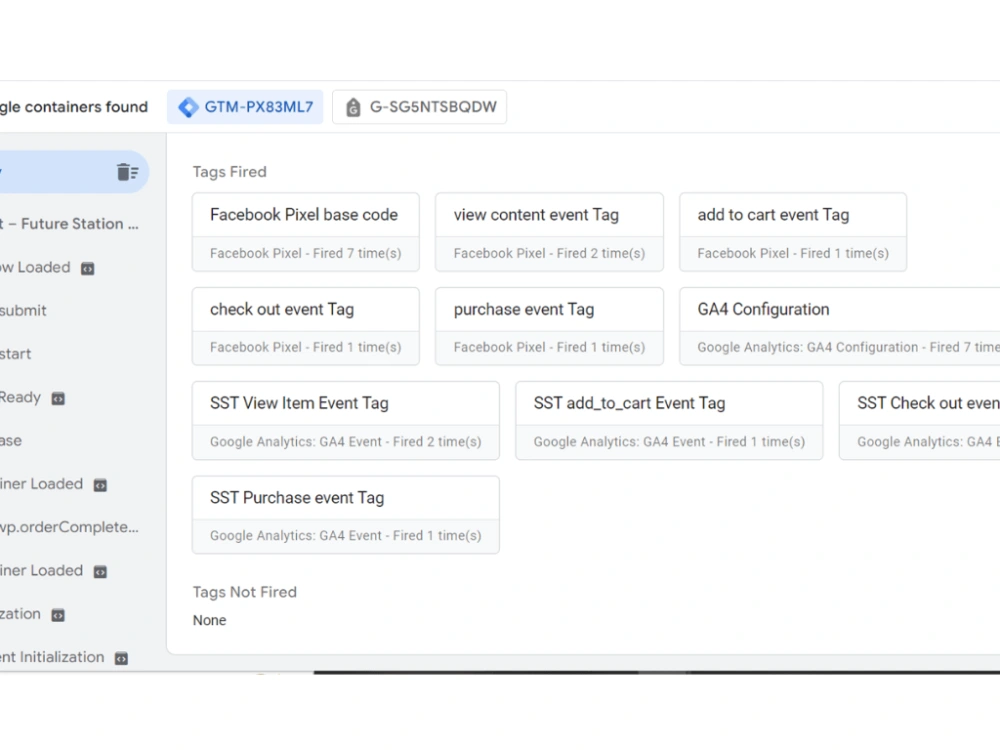Click the code badge beside Consent Initialization
This screenshot has width=1000, height=750.
tap(121, 658)
